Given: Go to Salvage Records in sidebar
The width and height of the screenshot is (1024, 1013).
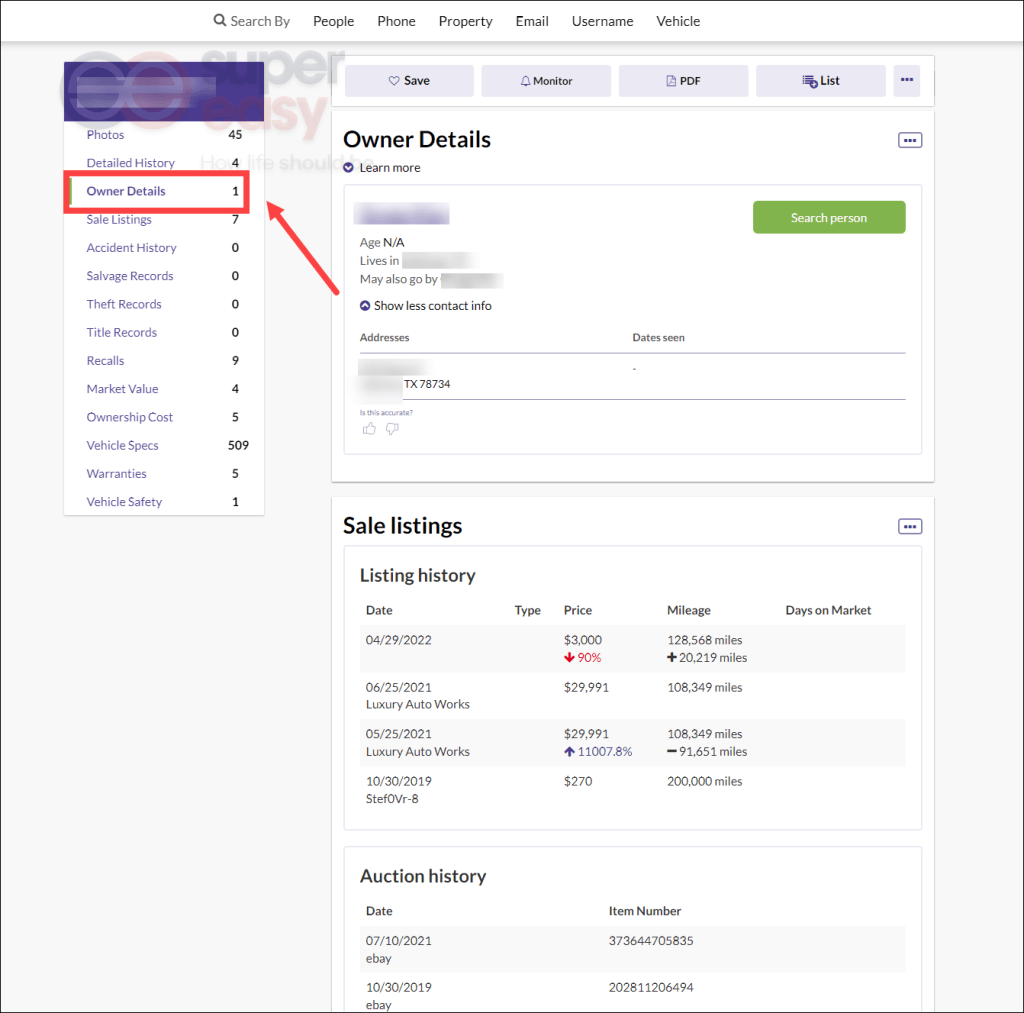Looking at the screenshot, I should (x=130, y=276).
